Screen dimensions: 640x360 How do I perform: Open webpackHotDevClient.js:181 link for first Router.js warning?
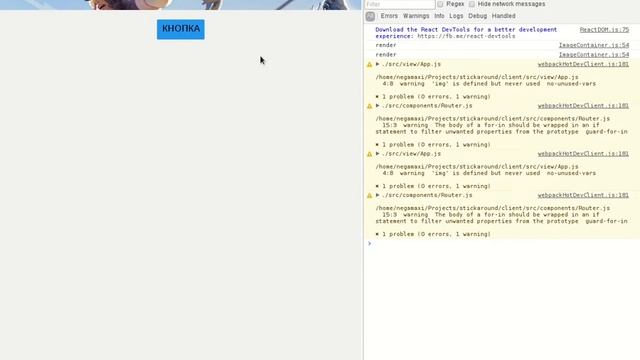pyautogui.click(x=583, y=106)
